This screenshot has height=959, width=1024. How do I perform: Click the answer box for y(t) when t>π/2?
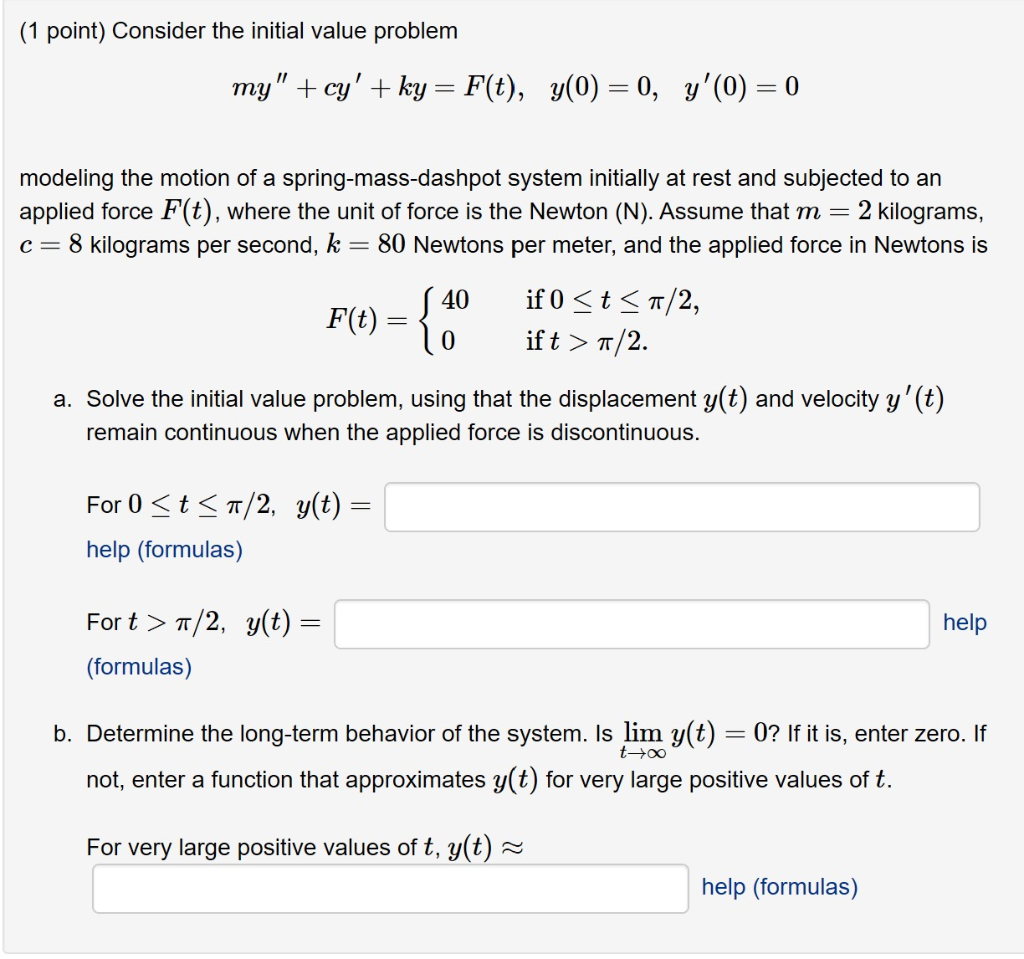(632, 624)
